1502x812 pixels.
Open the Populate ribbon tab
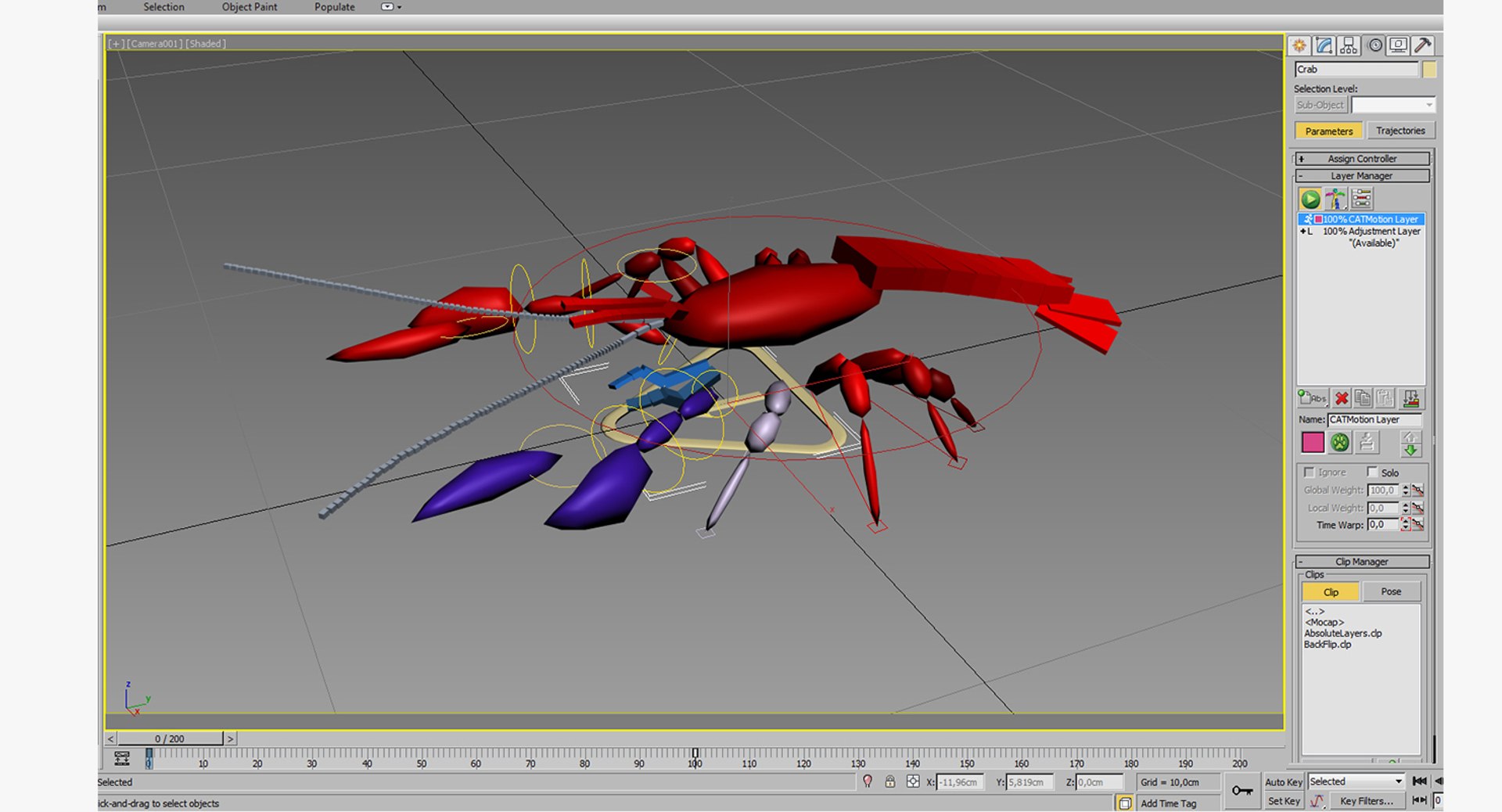[x=335, y=7]
